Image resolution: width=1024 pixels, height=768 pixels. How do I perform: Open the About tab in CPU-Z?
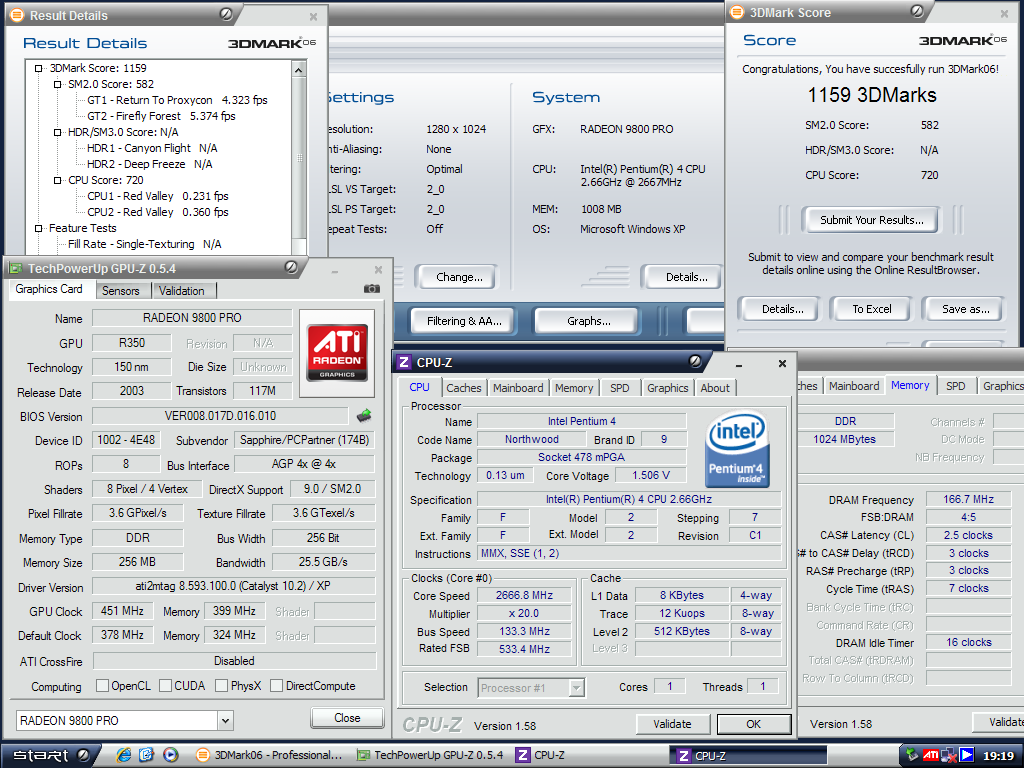click(x=715, y=388)
